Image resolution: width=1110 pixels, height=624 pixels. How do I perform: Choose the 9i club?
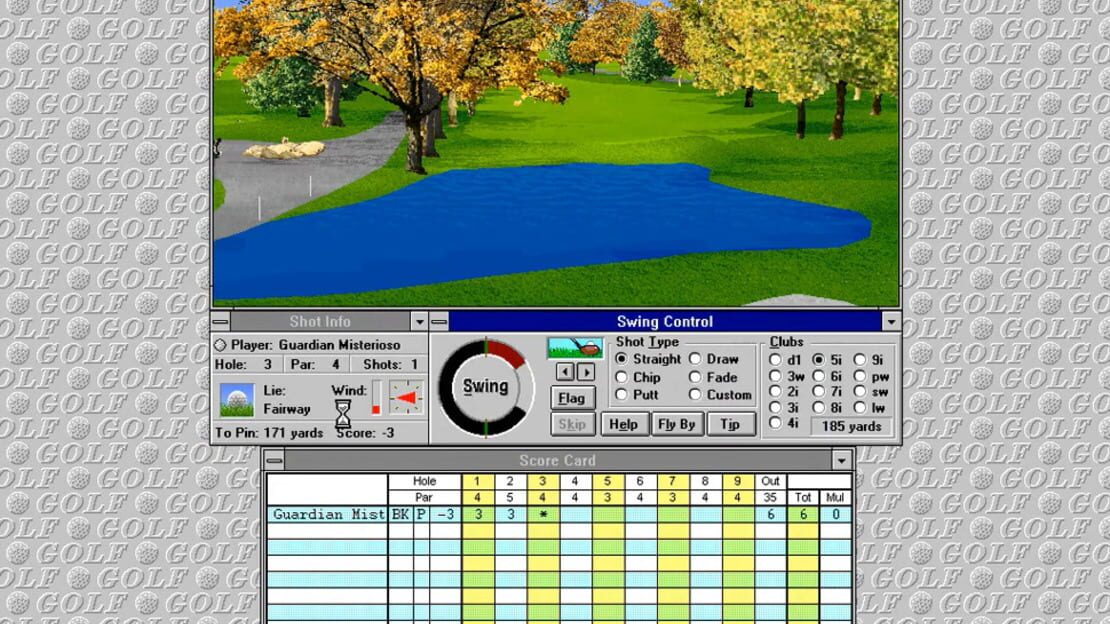tap(869, 360)
